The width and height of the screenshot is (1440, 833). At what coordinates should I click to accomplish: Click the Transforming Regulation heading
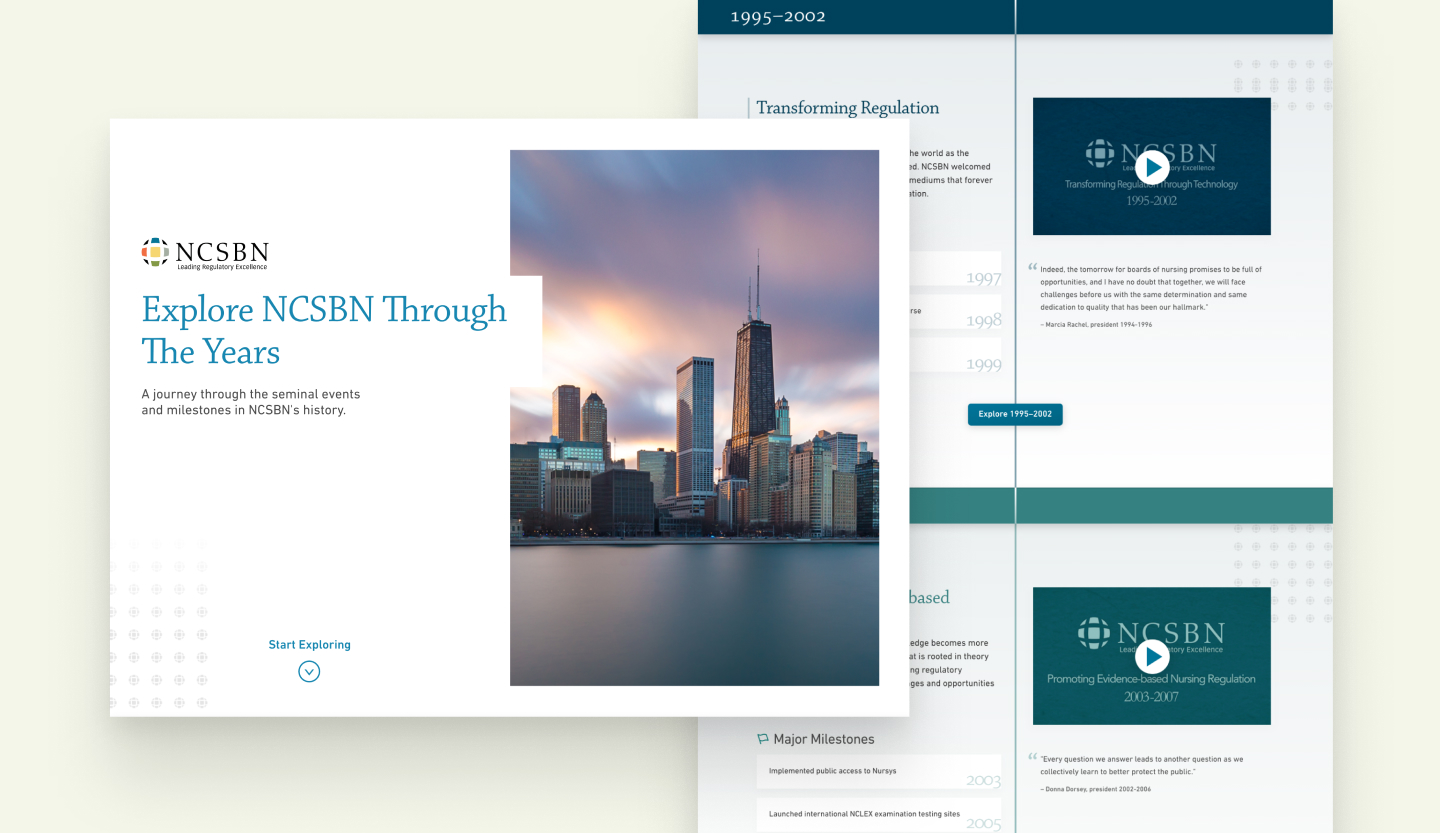[x=847, y=108]
